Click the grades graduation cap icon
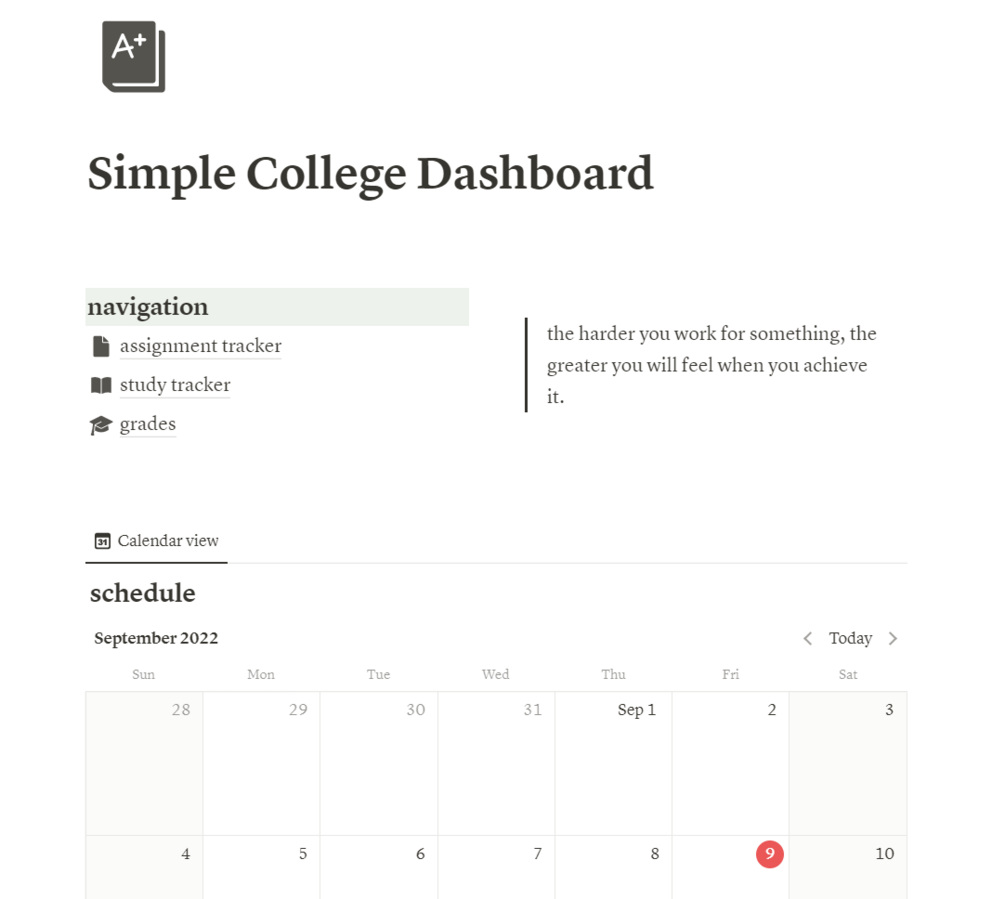 [x=100, y=425]
